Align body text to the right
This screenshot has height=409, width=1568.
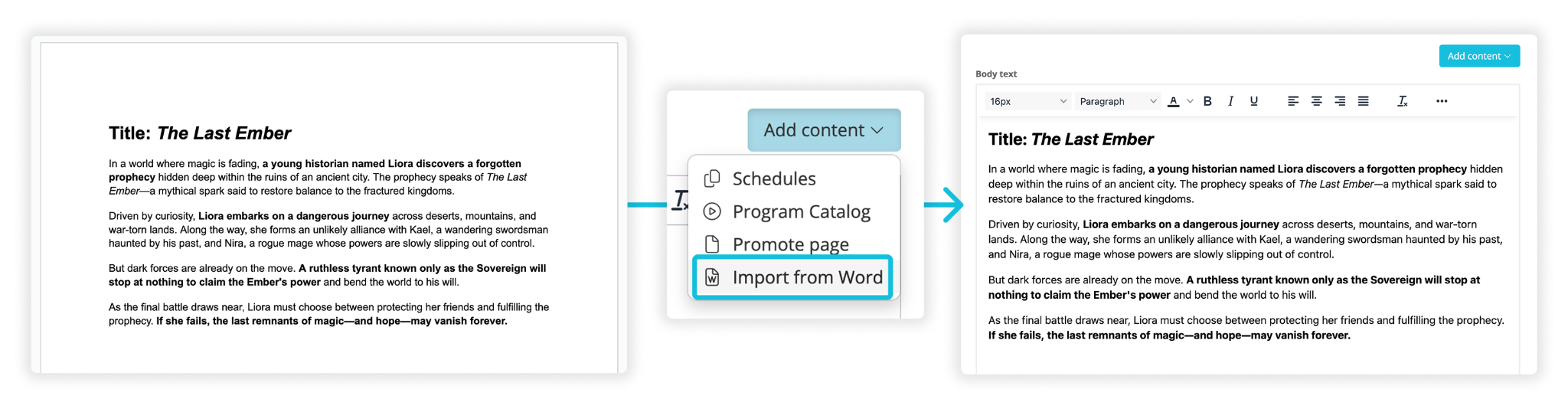coord(1340,101)
